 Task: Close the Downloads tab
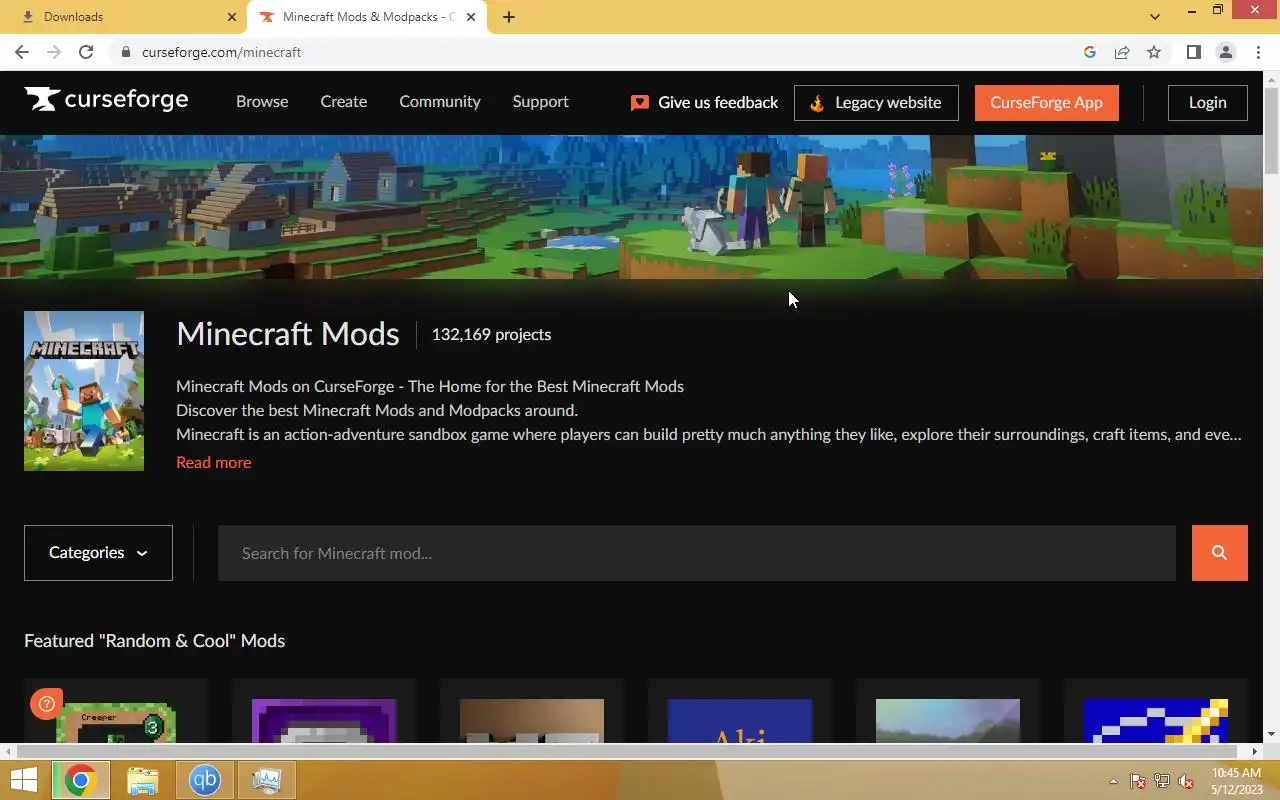tap(232, 17)
